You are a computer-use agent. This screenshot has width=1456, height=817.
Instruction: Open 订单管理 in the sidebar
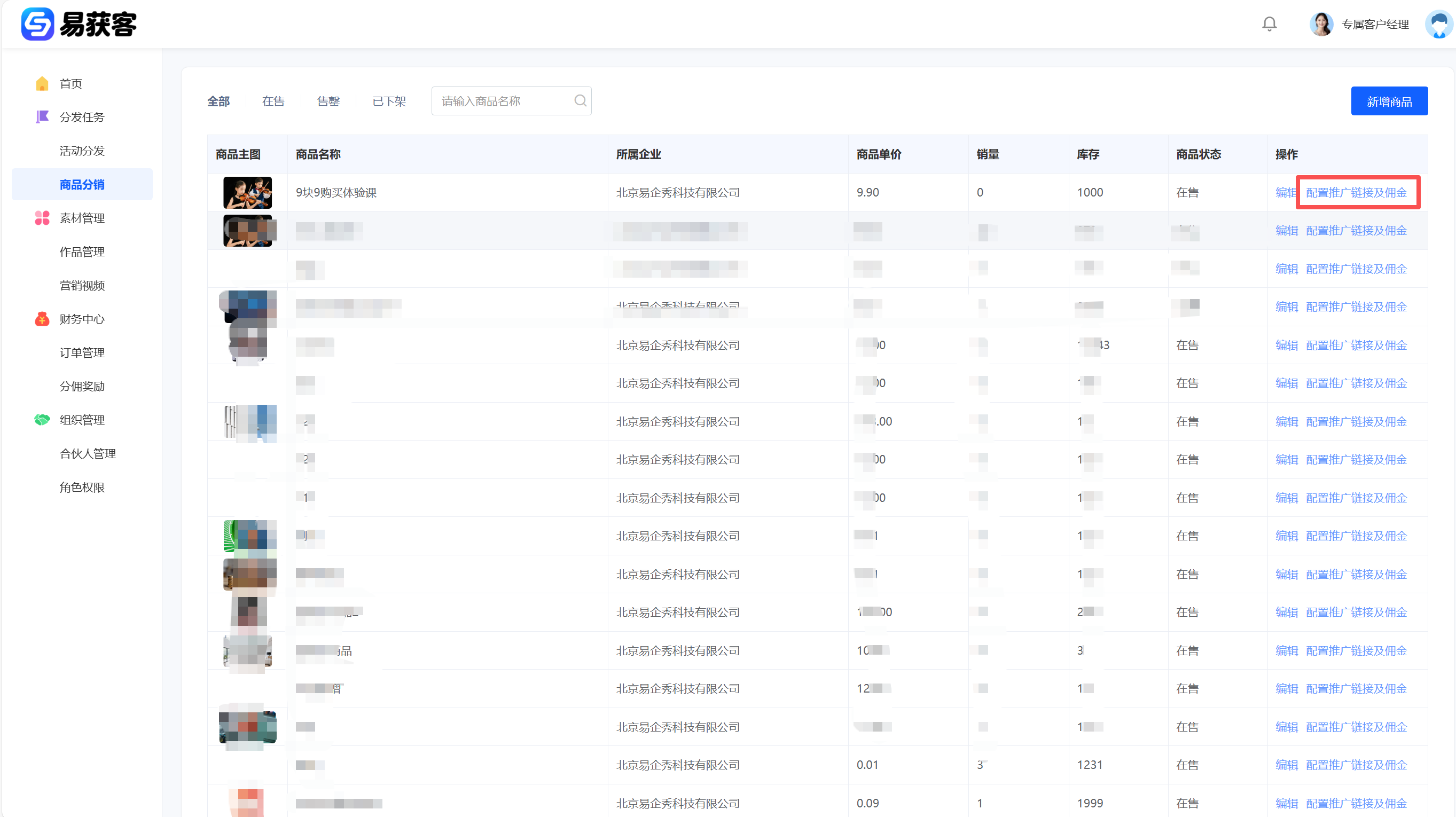tap(82, 352)
